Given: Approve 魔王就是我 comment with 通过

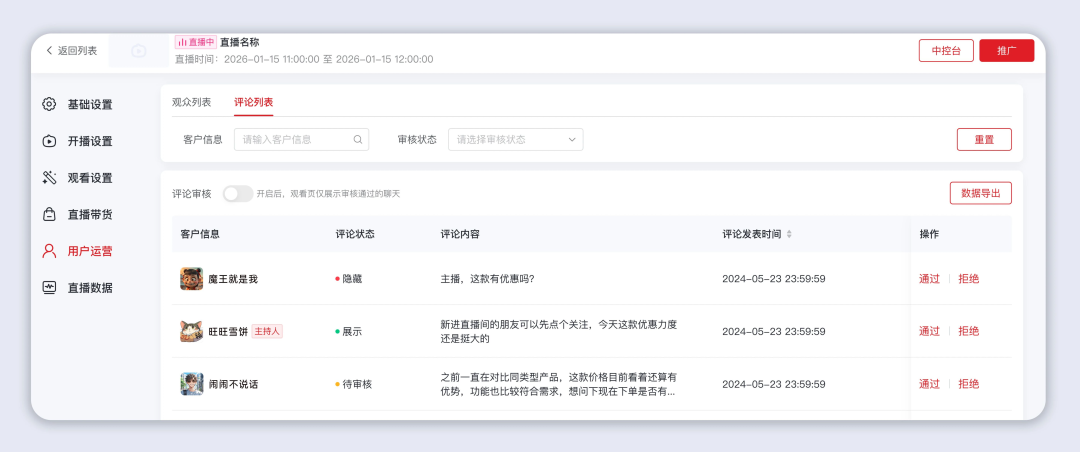Looking at the screenshot, I should pyautogui.click(x=929, y=279).
